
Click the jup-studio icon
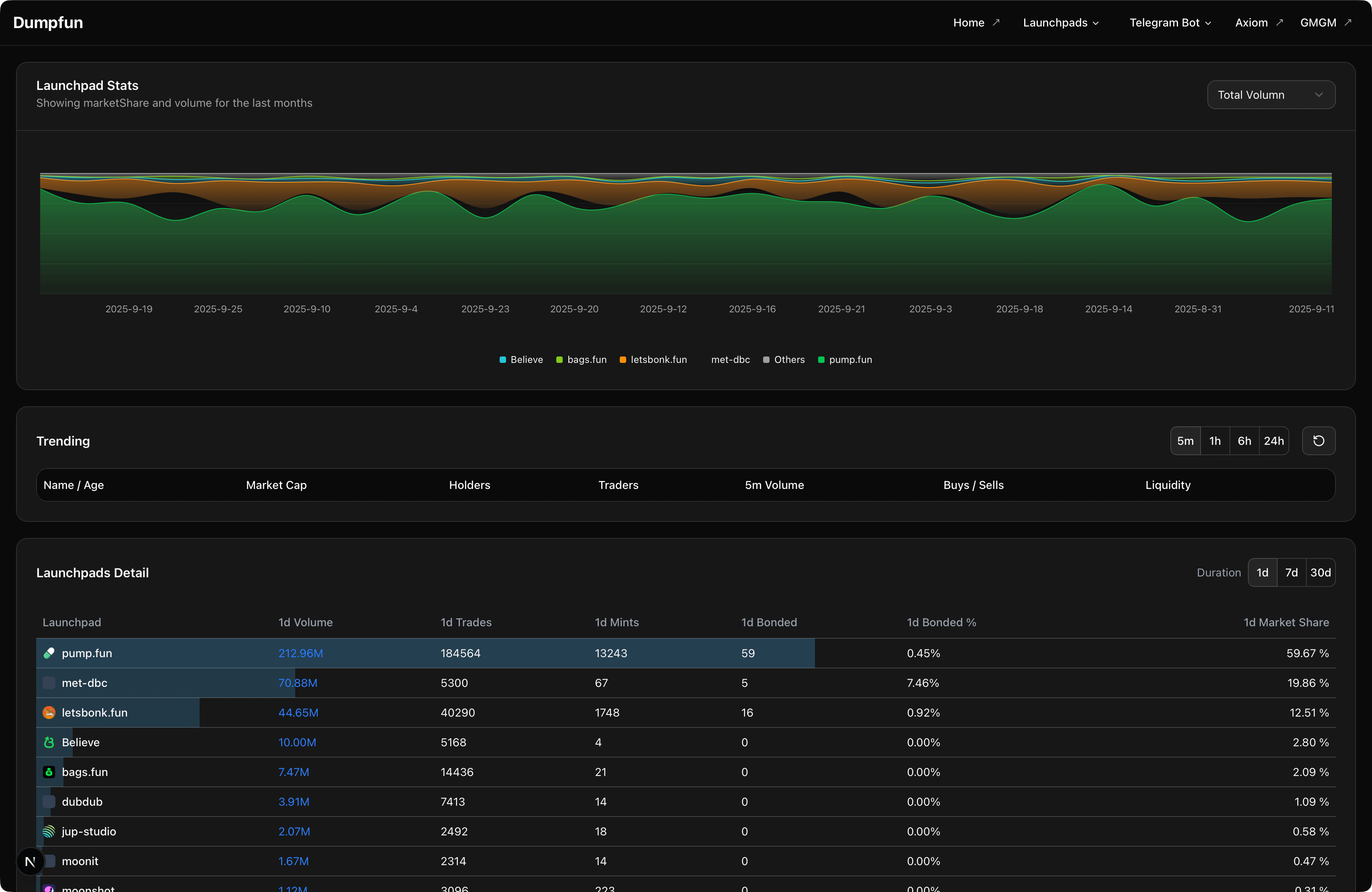(x=49, y=831)
